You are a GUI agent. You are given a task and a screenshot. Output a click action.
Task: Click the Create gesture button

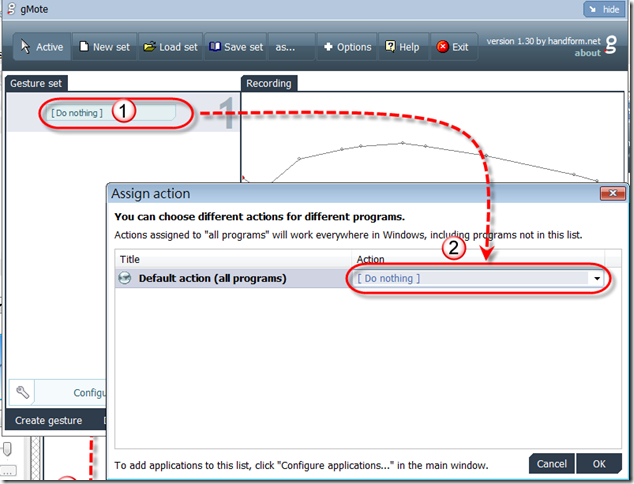49,421
